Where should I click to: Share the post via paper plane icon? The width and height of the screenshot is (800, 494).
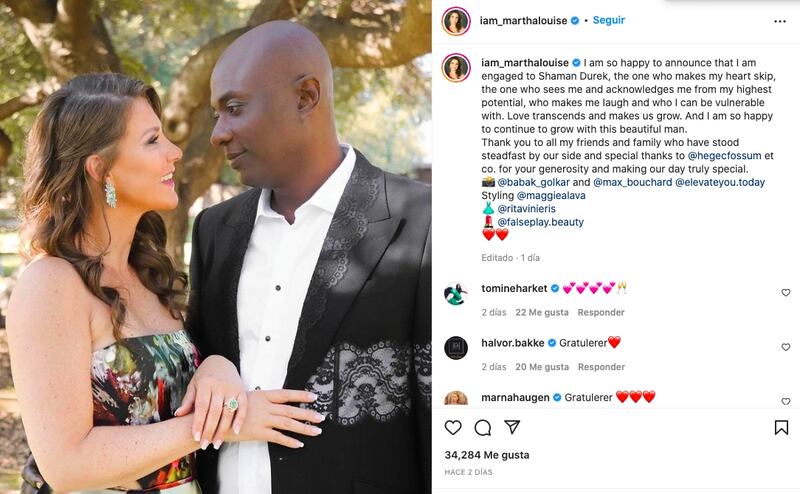pos(512,427)
